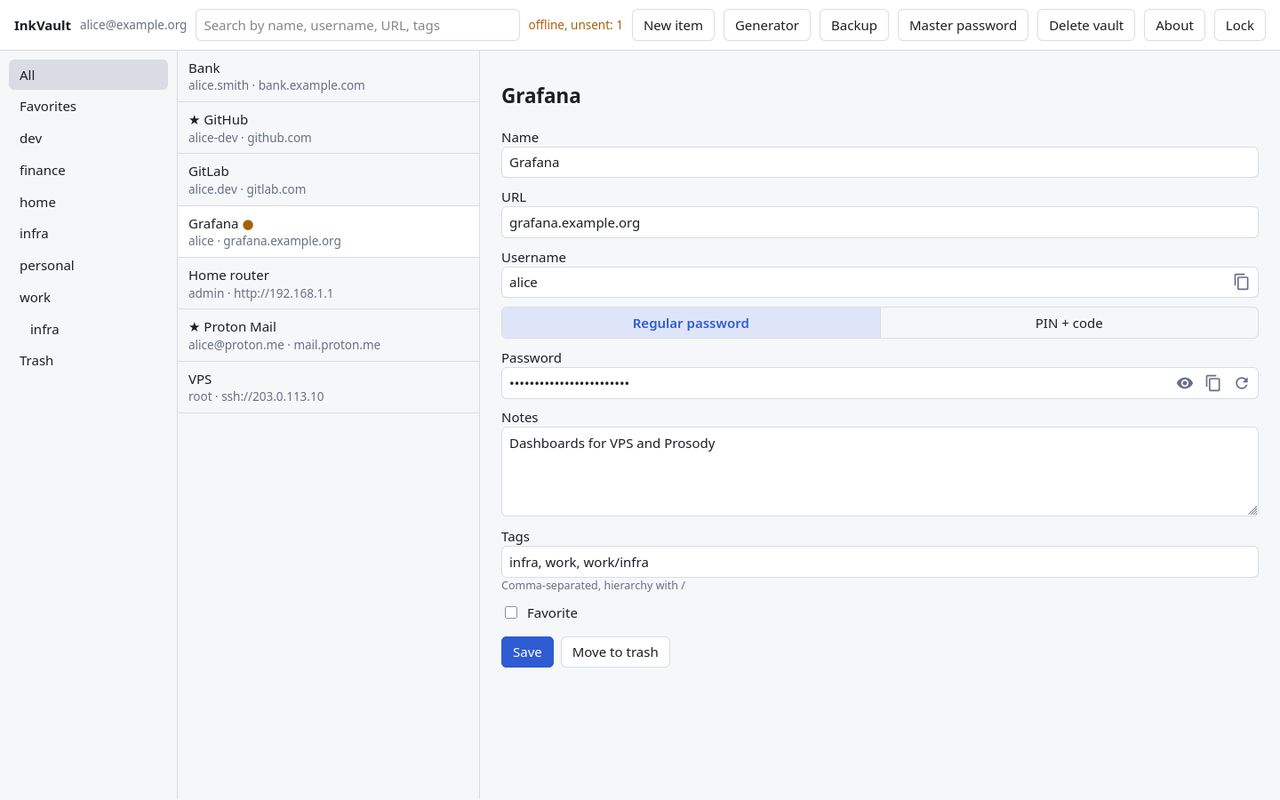Click the URL field with grafana.example.org
The height and width of the screenshot is (800, 1280).
879,222
